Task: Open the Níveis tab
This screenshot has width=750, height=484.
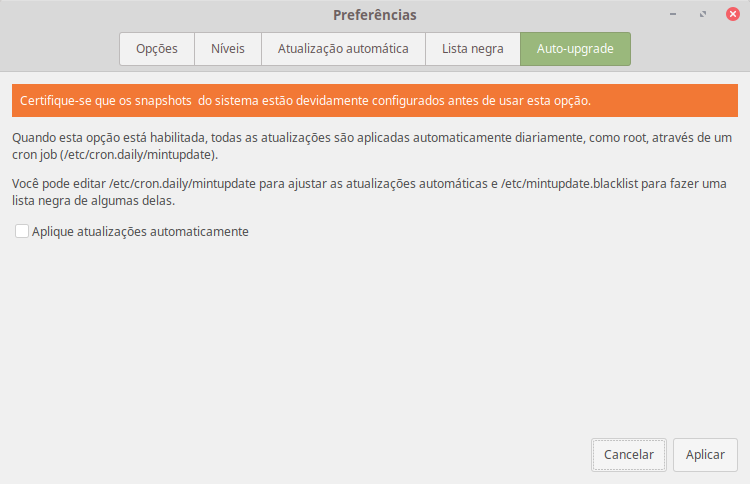Action: pyautogui.click(x=228, y=49)
